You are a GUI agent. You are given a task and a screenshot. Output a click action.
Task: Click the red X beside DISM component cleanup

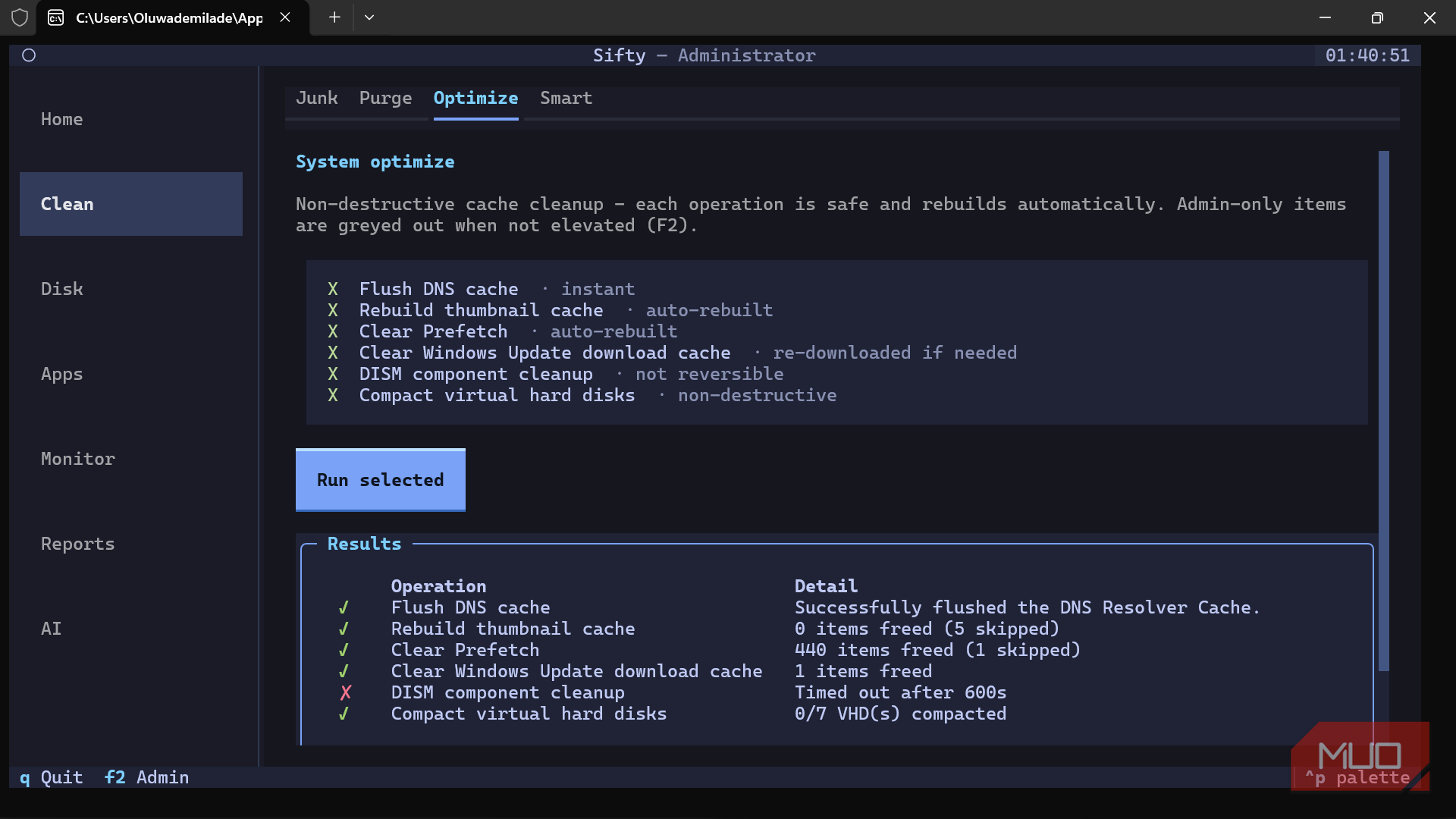coord(346,692)
